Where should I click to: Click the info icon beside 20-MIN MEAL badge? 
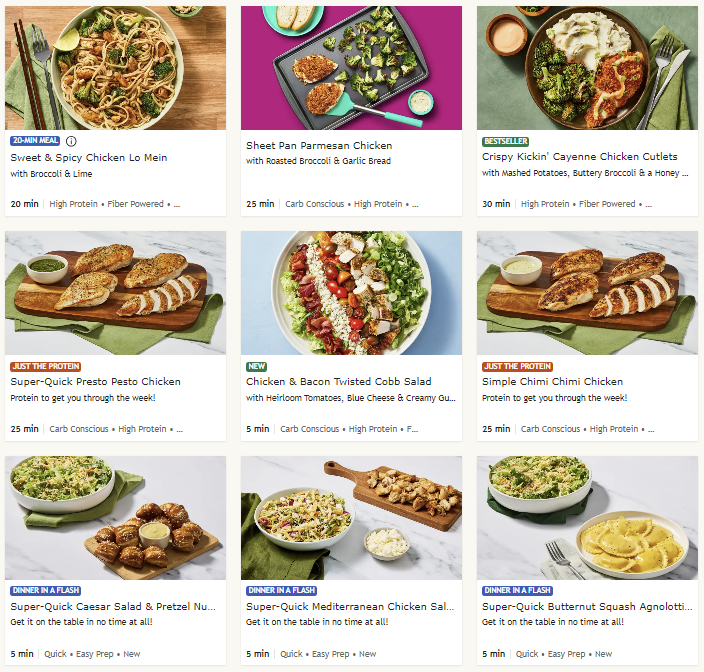pyautogui.click(x=71, y=141)
